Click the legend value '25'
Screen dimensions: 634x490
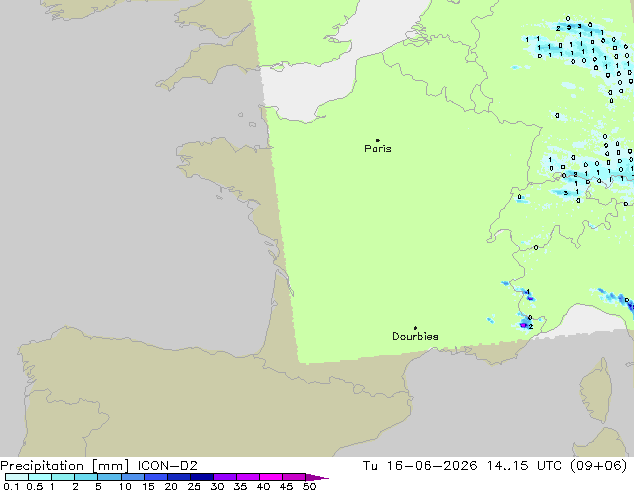point(194,486)
